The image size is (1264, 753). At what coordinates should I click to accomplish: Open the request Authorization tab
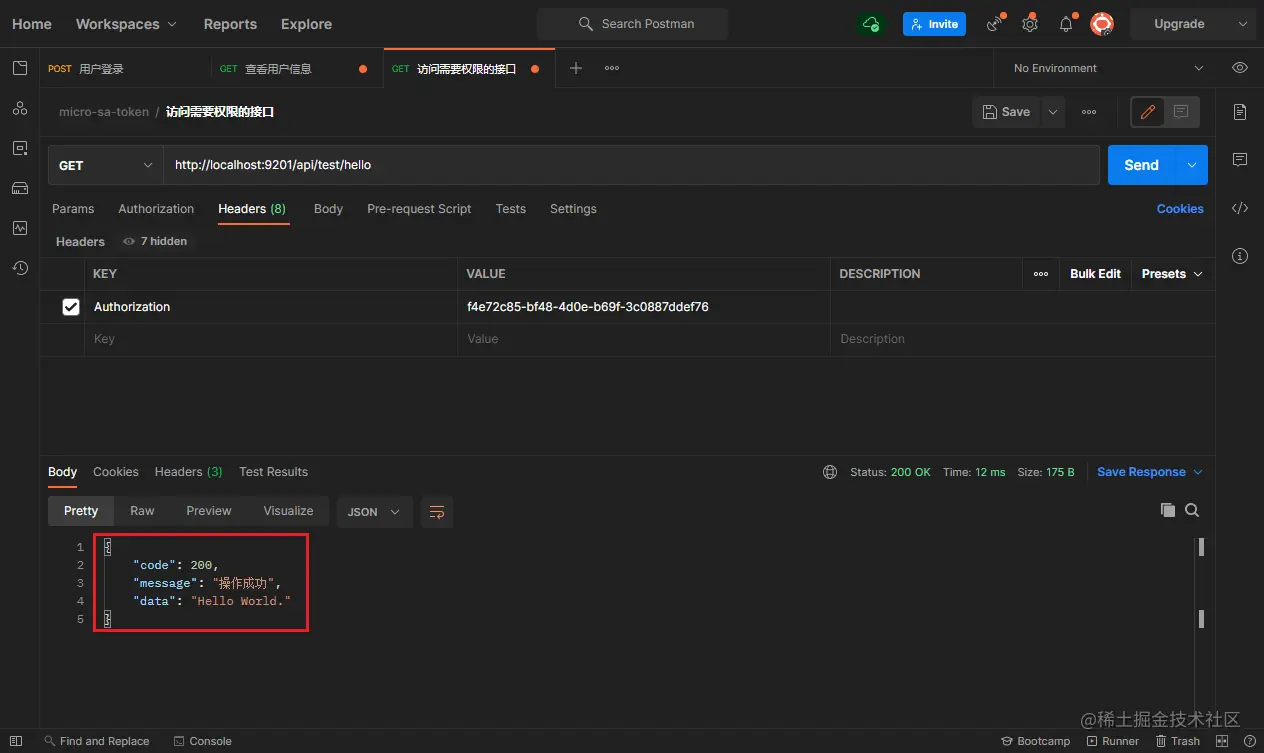(156, 209)
